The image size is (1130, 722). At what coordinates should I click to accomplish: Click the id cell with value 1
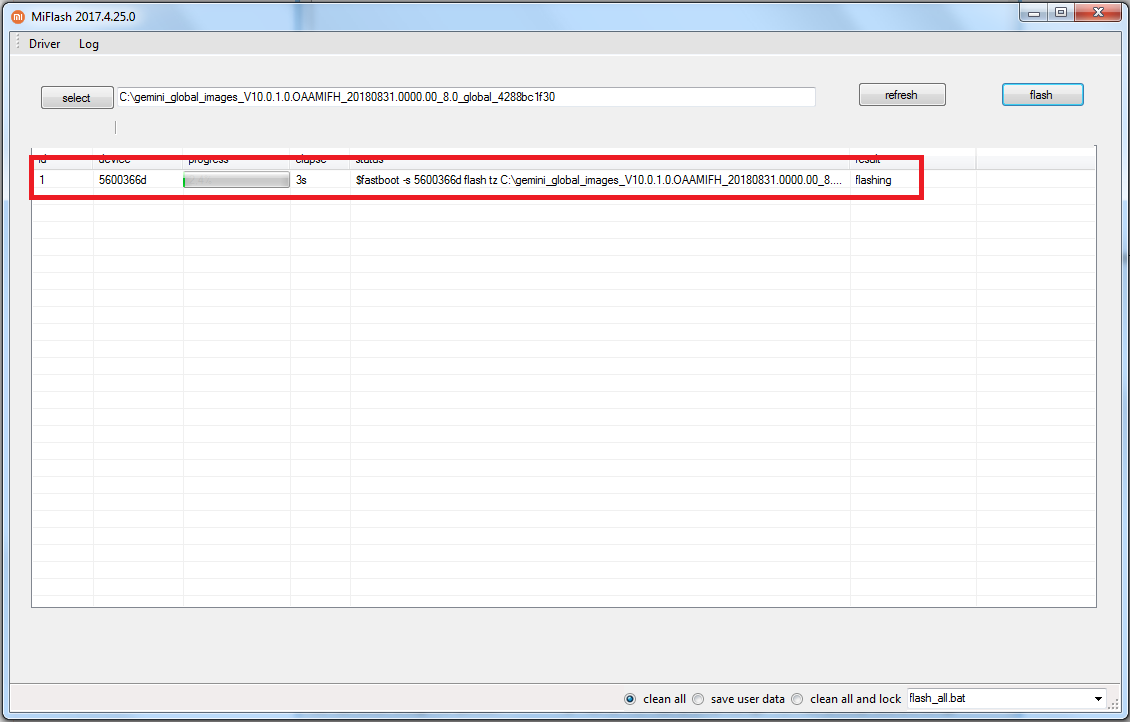[42, 180]
